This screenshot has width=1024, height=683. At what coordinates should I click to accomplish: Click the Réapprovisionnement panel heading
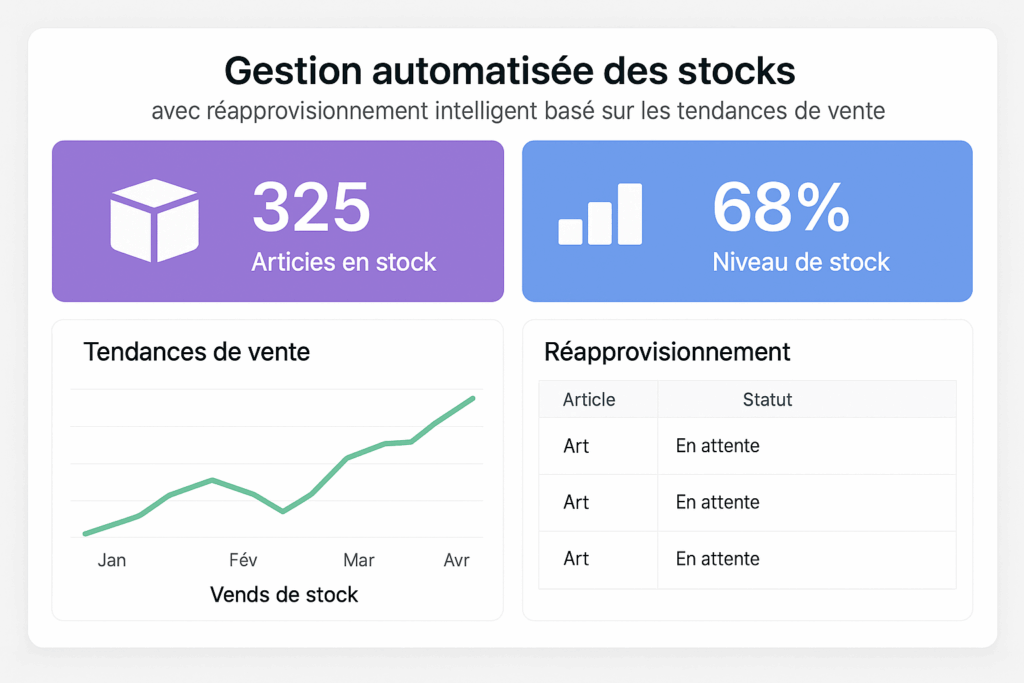point(667,352)
